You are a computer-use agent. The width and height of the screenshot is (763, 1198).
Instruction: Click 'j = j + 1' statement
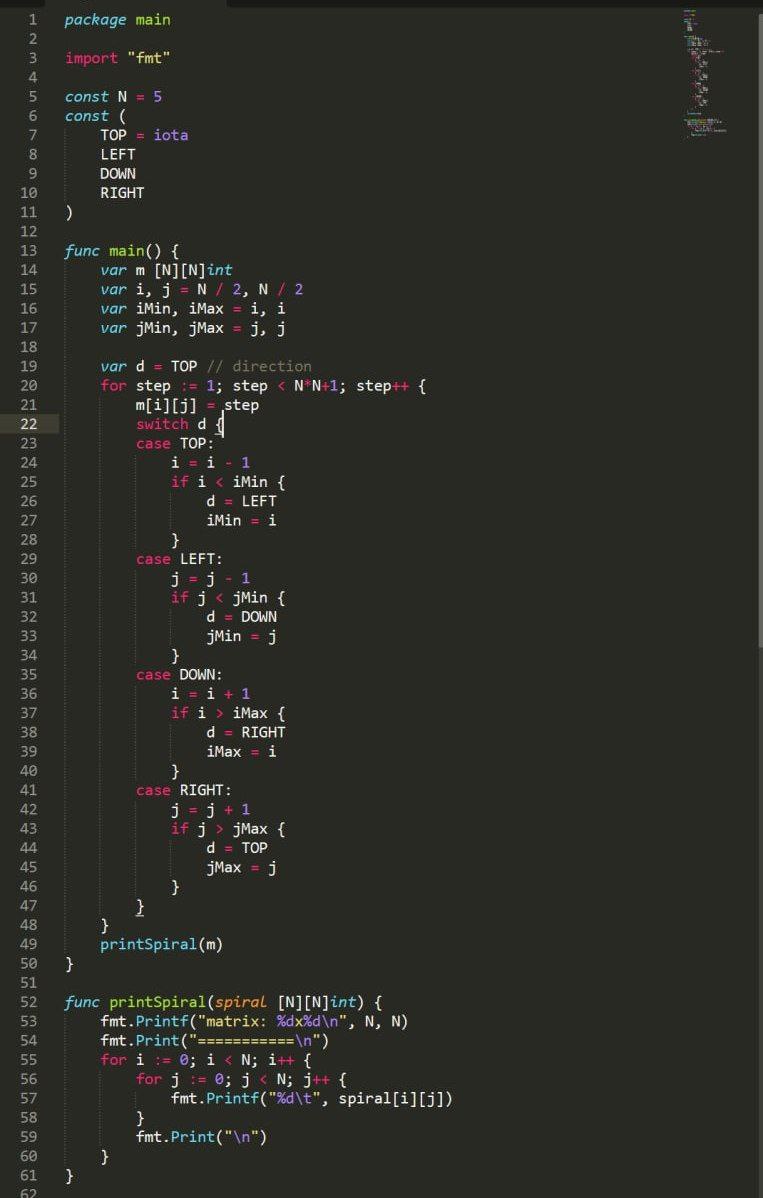pyautogui.click(x=211, y=809)
